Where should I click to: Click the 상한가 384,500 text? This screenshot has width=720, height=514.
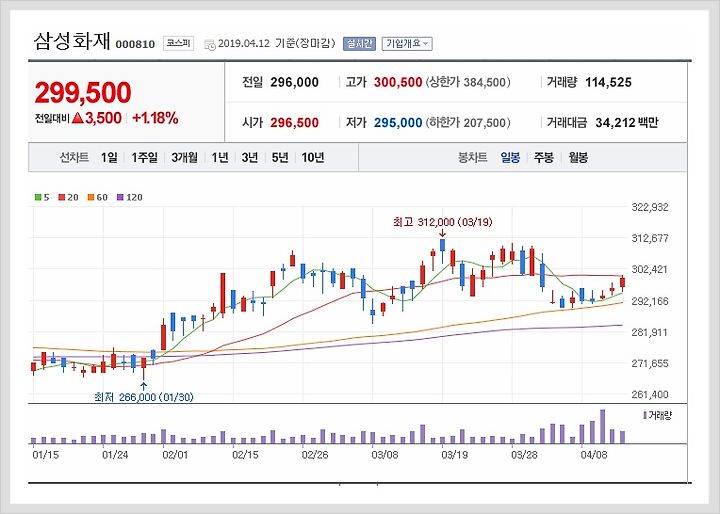pos(468,83)
